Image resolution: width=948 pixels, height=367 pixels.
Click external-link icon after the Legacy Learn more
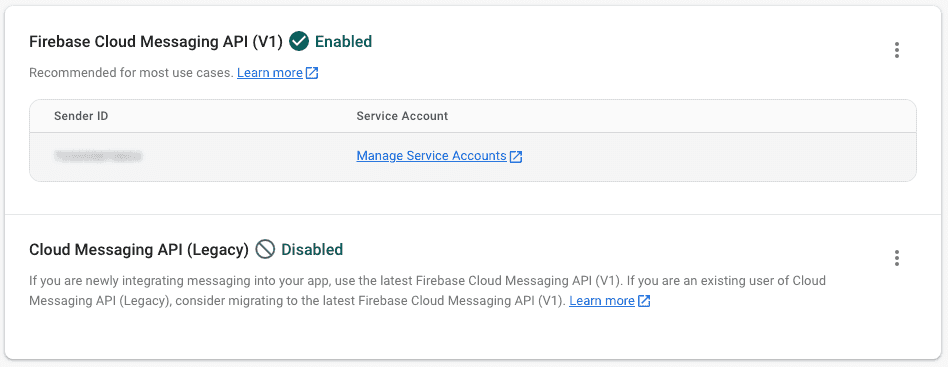point(644,301)
